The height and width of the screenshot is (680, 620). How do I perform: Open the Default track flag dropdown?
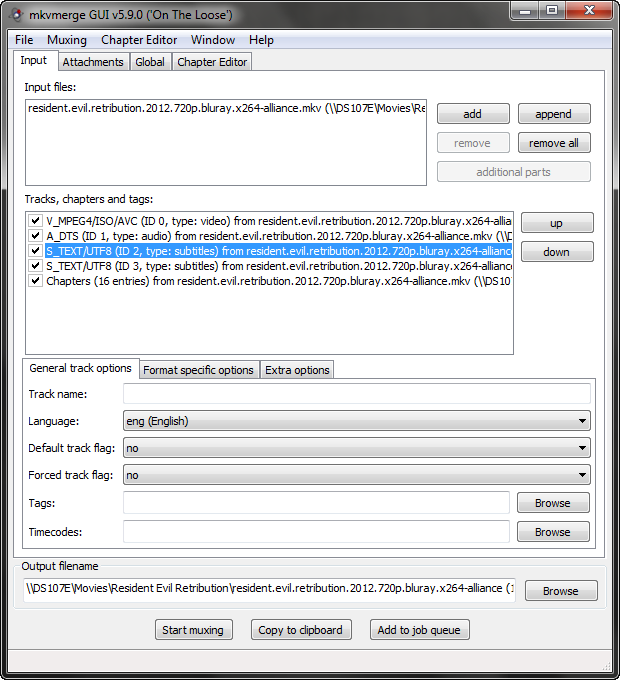(x=356, y=448)
